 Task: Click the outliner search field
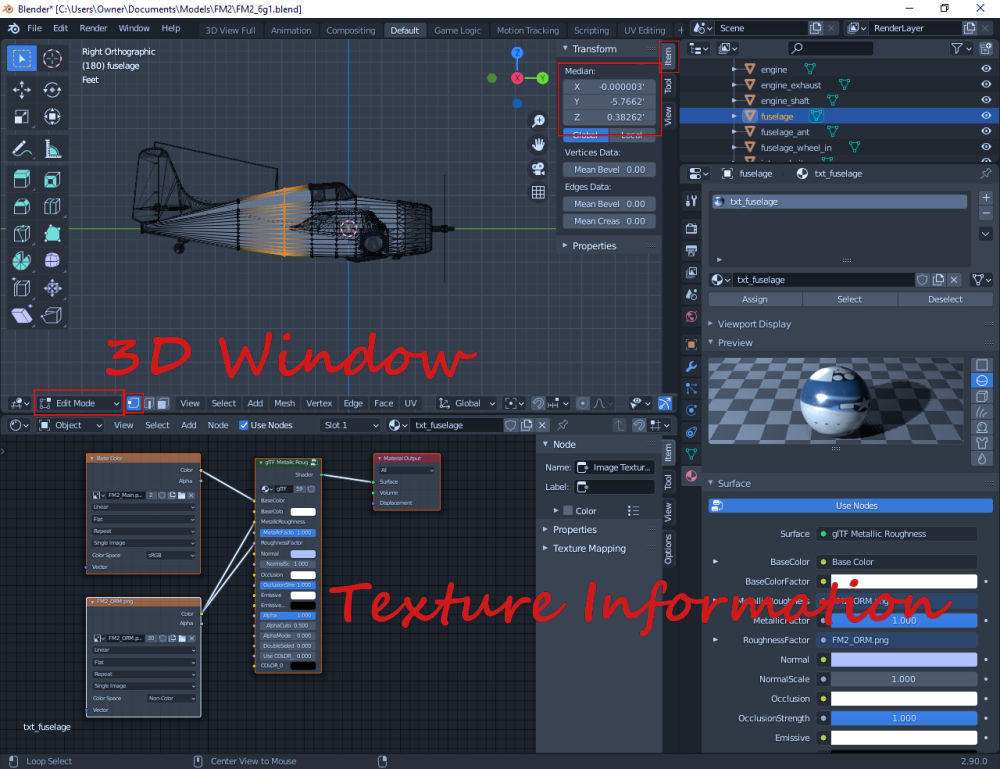coord(830,48)
